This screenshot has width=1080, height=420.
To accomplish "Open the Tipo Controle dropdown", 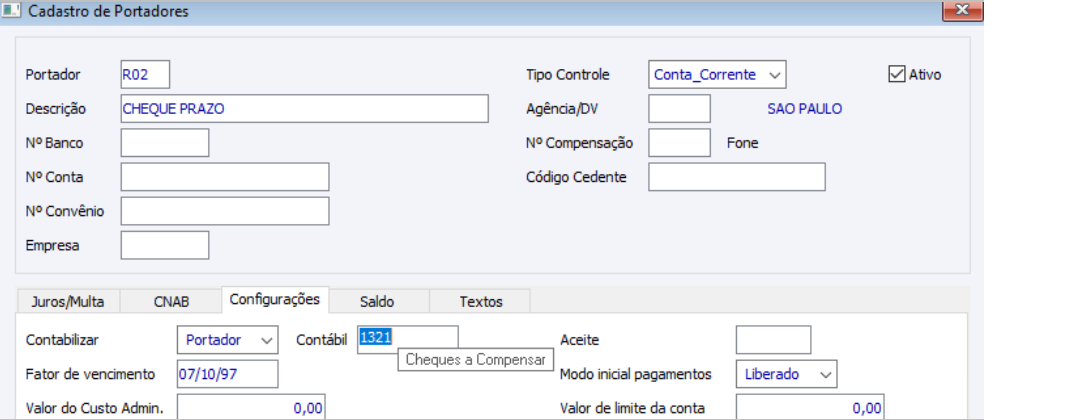I will [x=717, y=74].
